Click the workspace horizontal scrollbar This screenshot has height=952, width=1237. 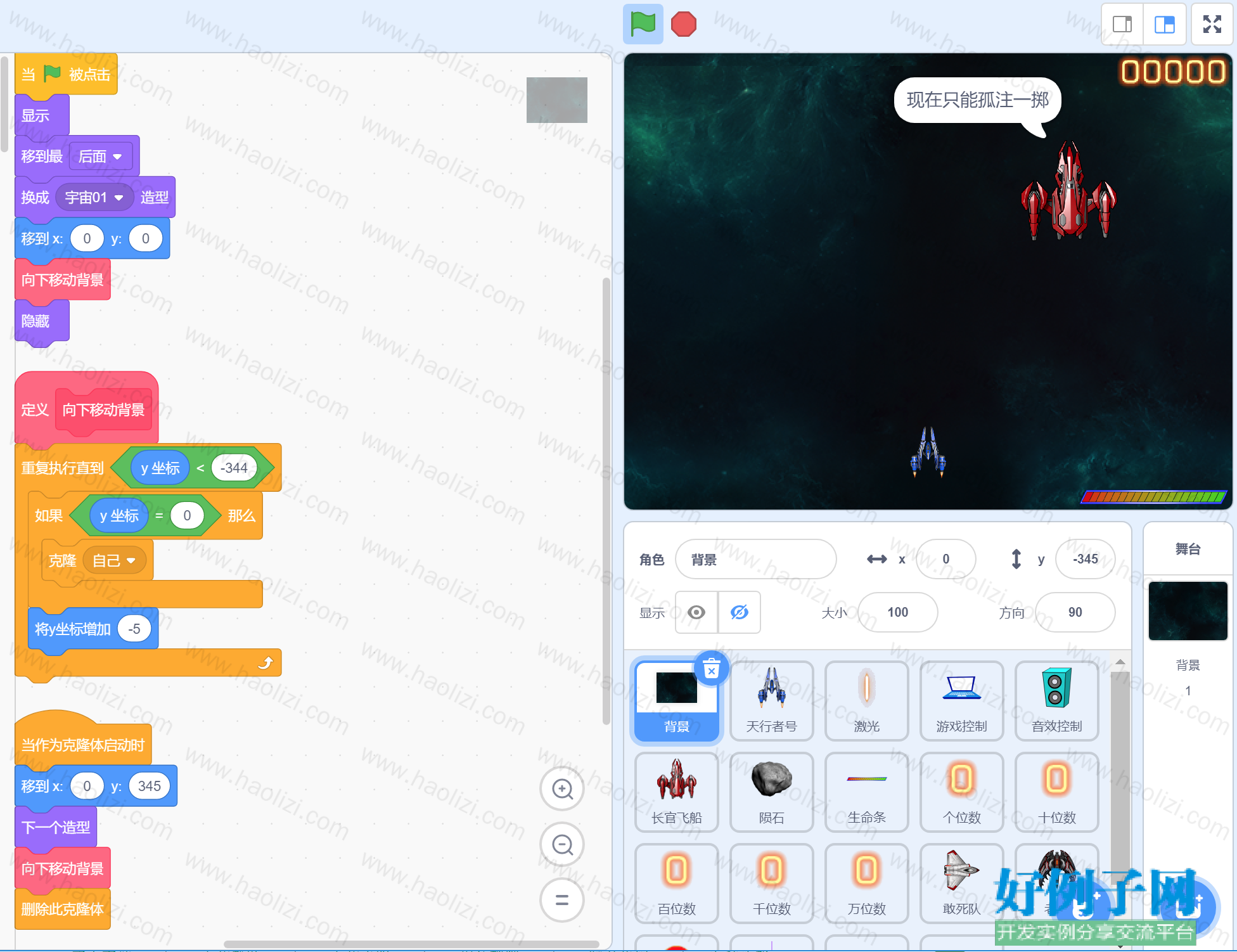412,944
